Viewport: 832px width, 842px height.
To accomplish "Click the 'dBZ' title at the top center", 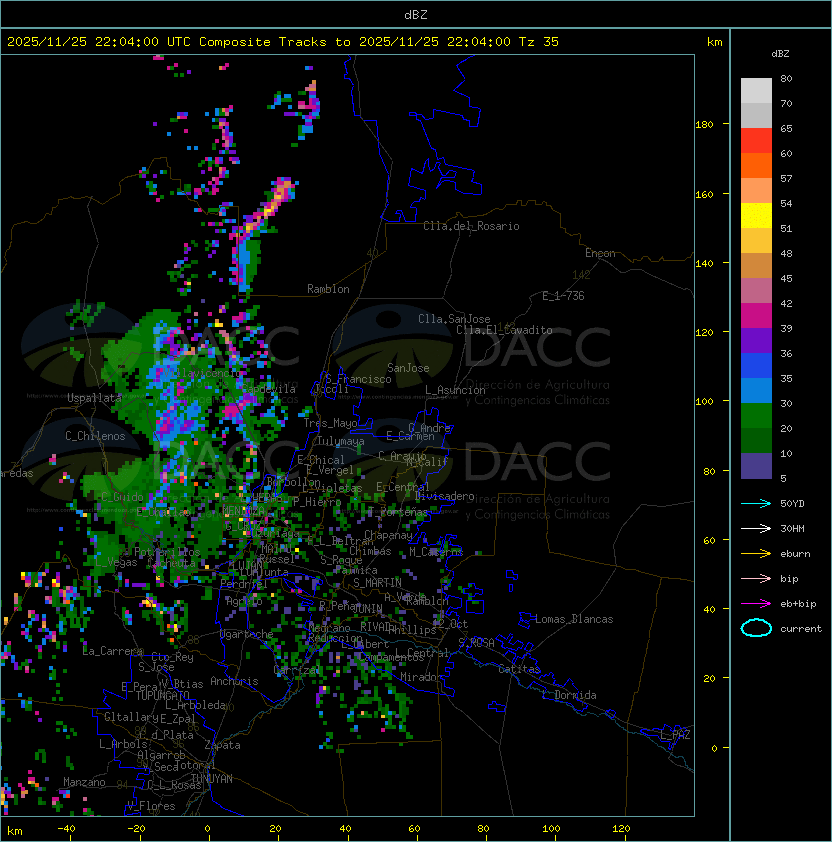I will pyautogui.click(x=416, y=14).
